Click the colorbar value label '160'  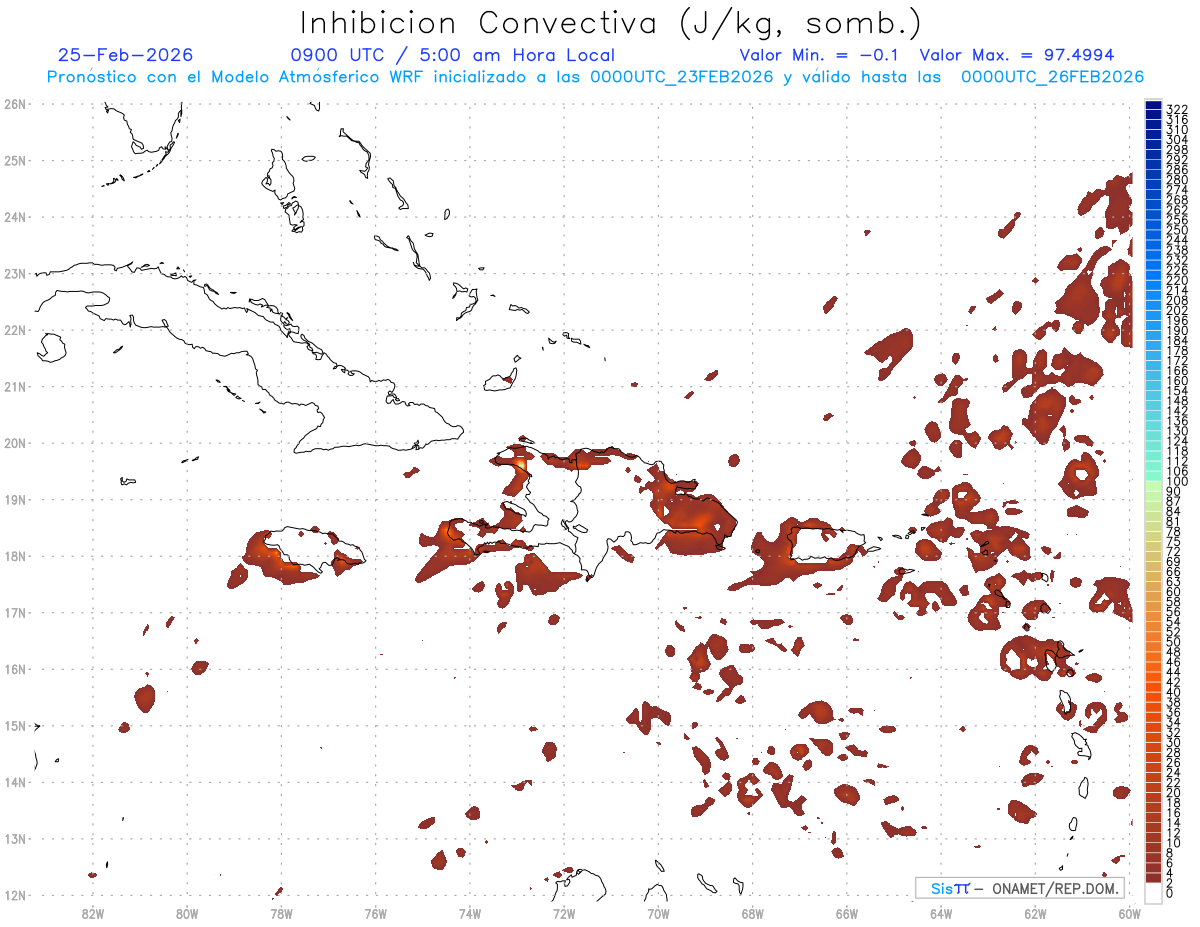[x=1177, y=381]
